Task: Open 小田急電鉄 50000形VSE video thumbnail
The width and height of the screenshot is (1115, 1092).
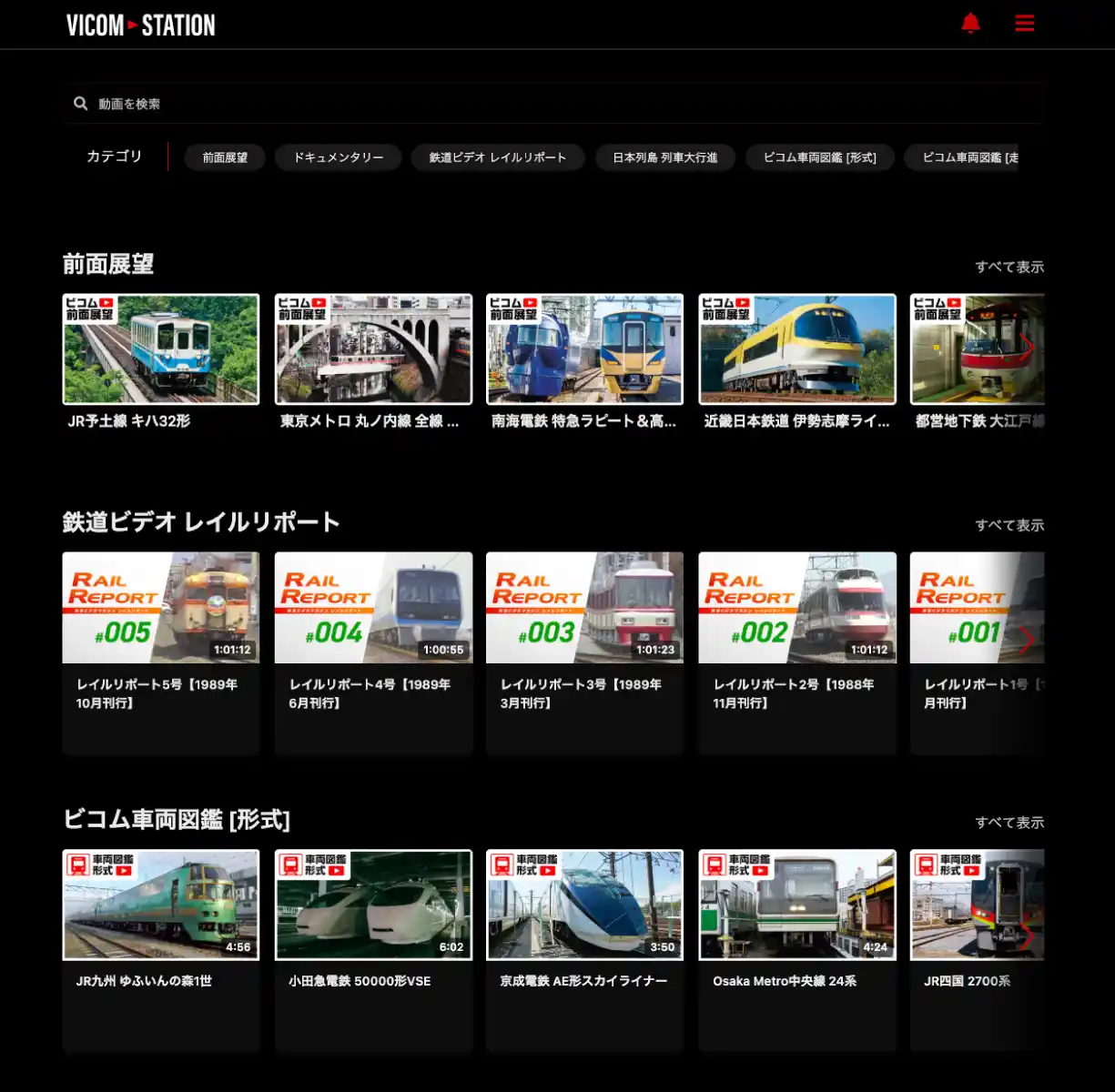Action: point(373,905)
